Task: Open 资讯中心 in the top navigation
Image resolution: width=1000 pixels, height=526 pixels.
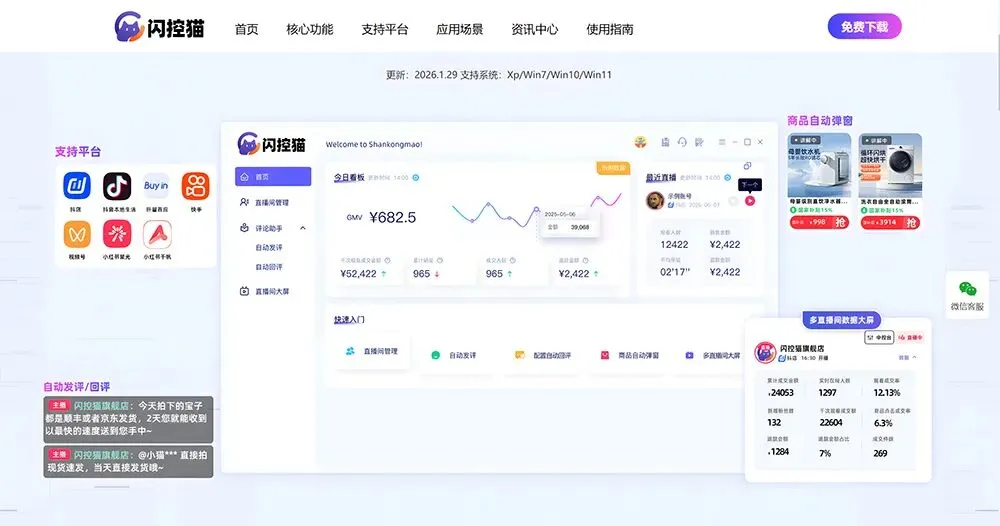Action: tap(534, 29)
